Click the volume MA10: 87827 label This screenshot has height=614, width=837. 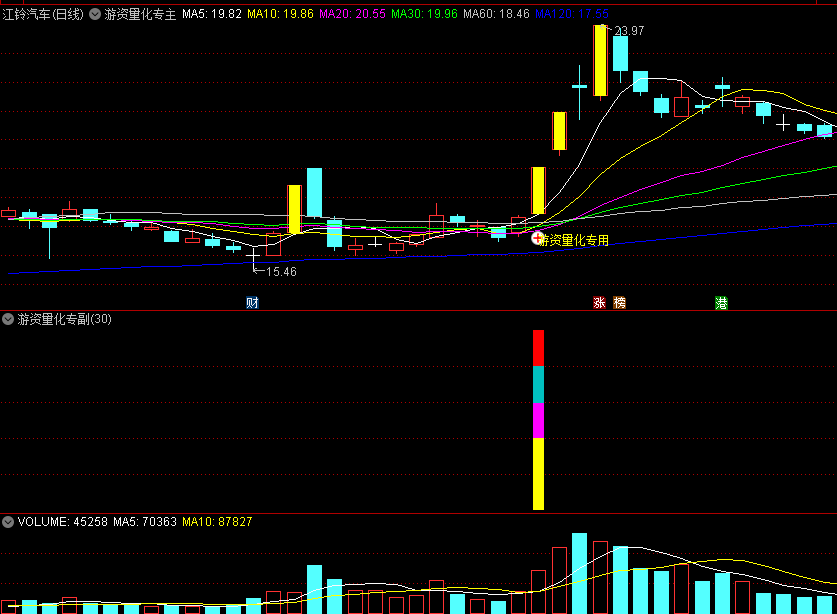click(x=217, y=522)
